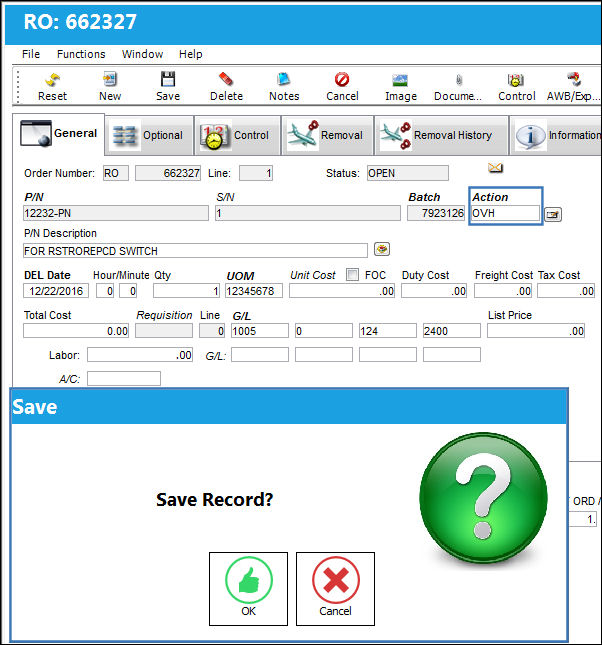The width and height of the screenshot is (602, 645).
Task: Switch to the Control tab
Action: tap(237, 135)
